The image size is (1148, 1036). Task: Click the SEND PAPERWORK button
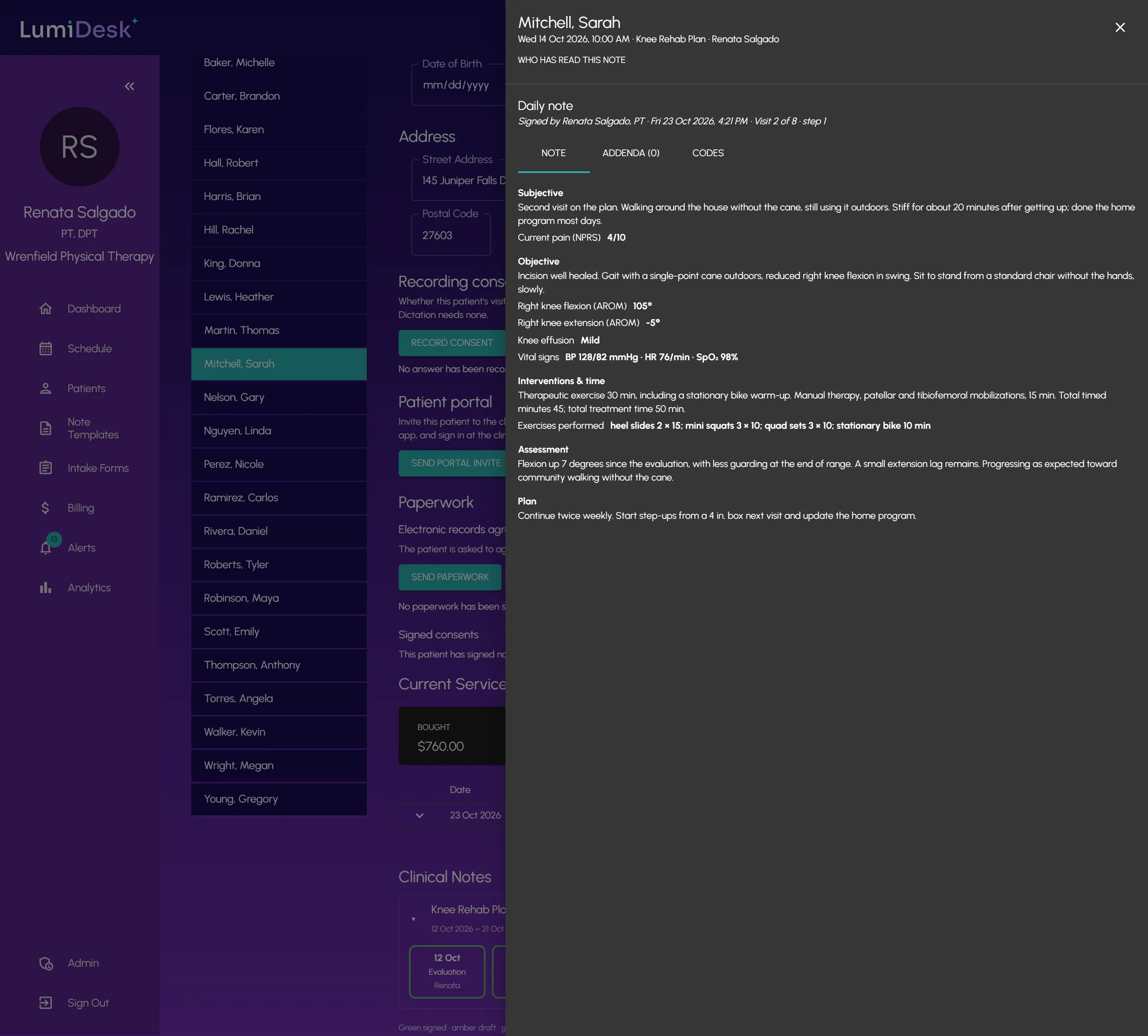click(450, 577)
